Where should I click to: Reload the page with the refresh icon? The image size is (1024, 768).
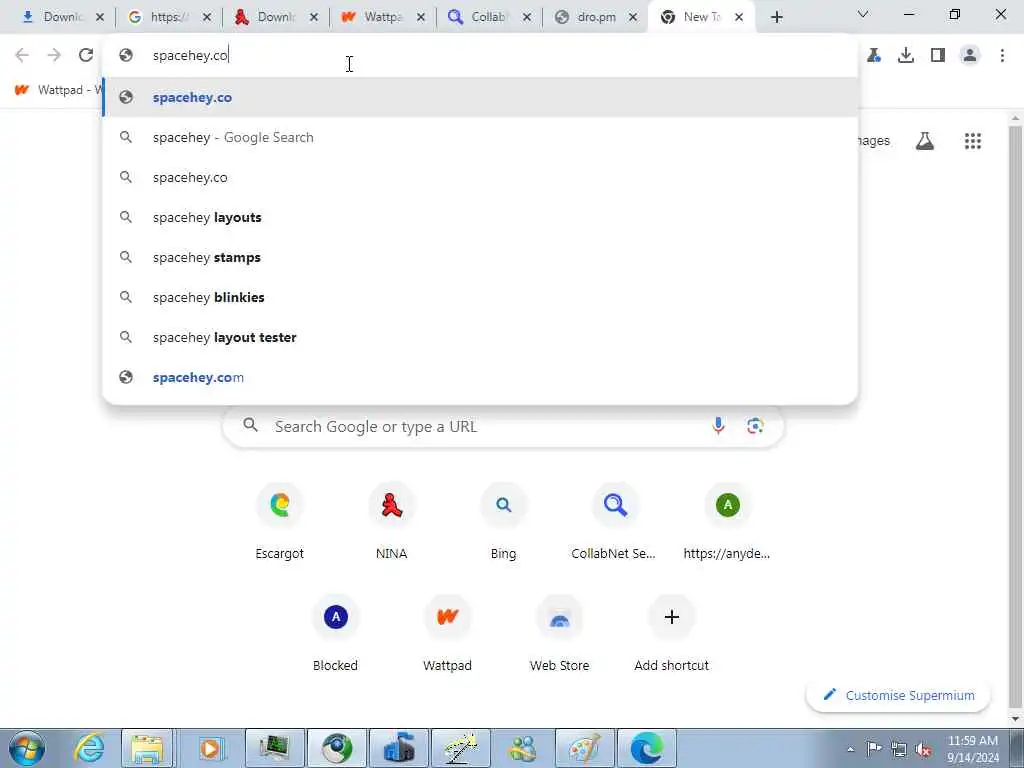[x=86, y=56]
